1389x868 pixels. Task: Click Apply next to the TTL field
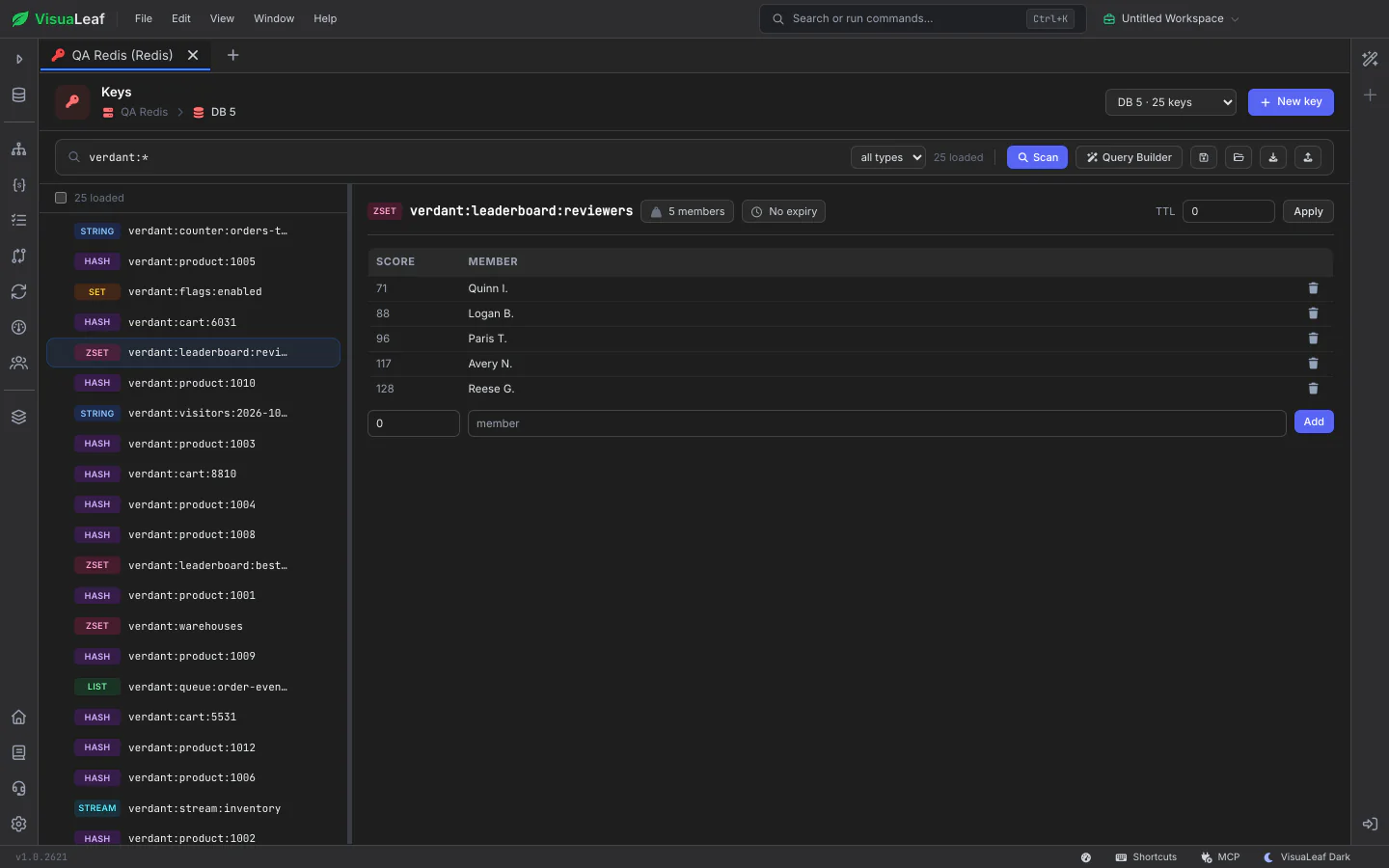pos(1308,211)
